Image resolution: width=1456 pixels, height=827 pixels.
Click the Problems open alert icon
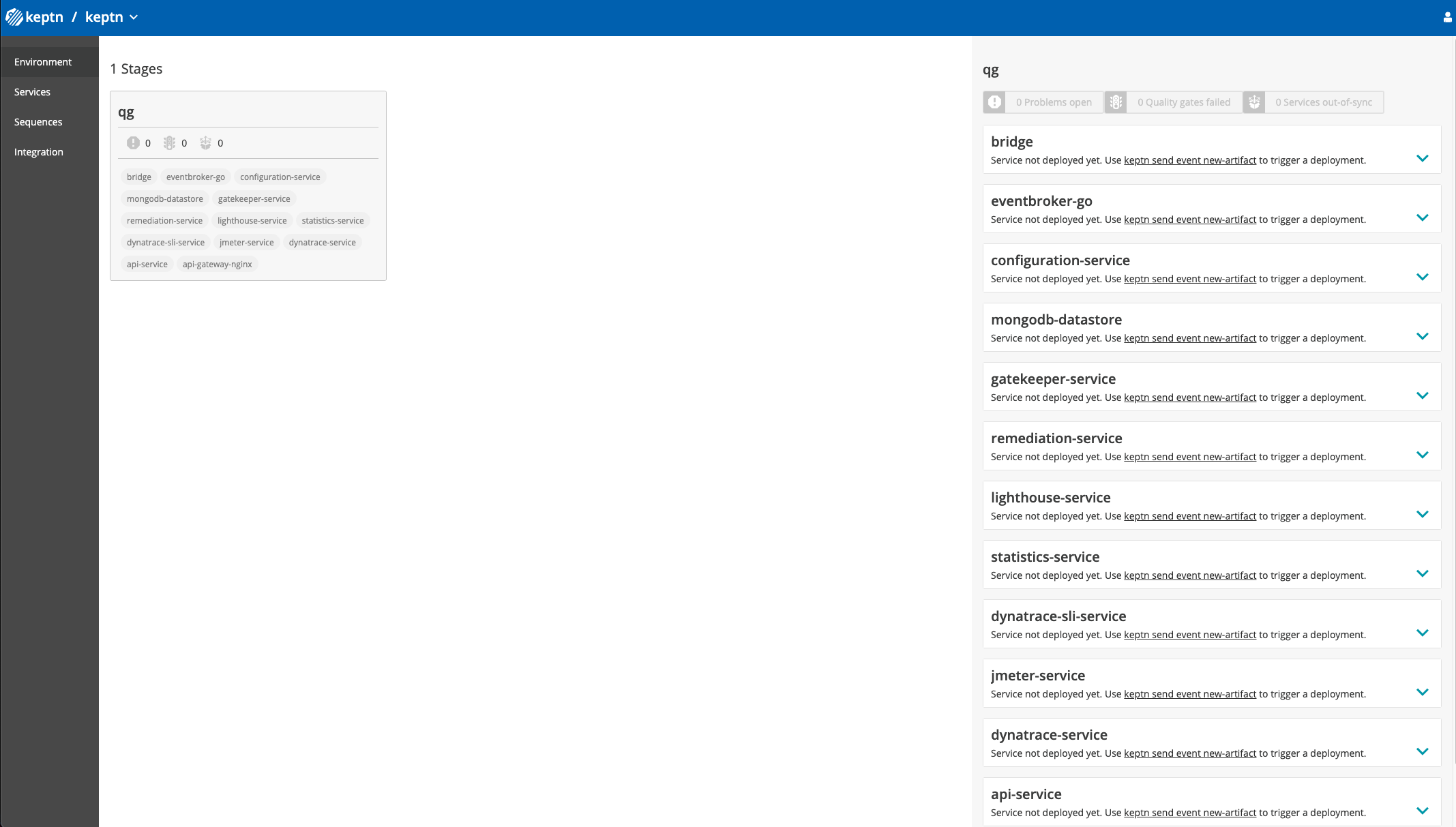click(x=994, y=102)
